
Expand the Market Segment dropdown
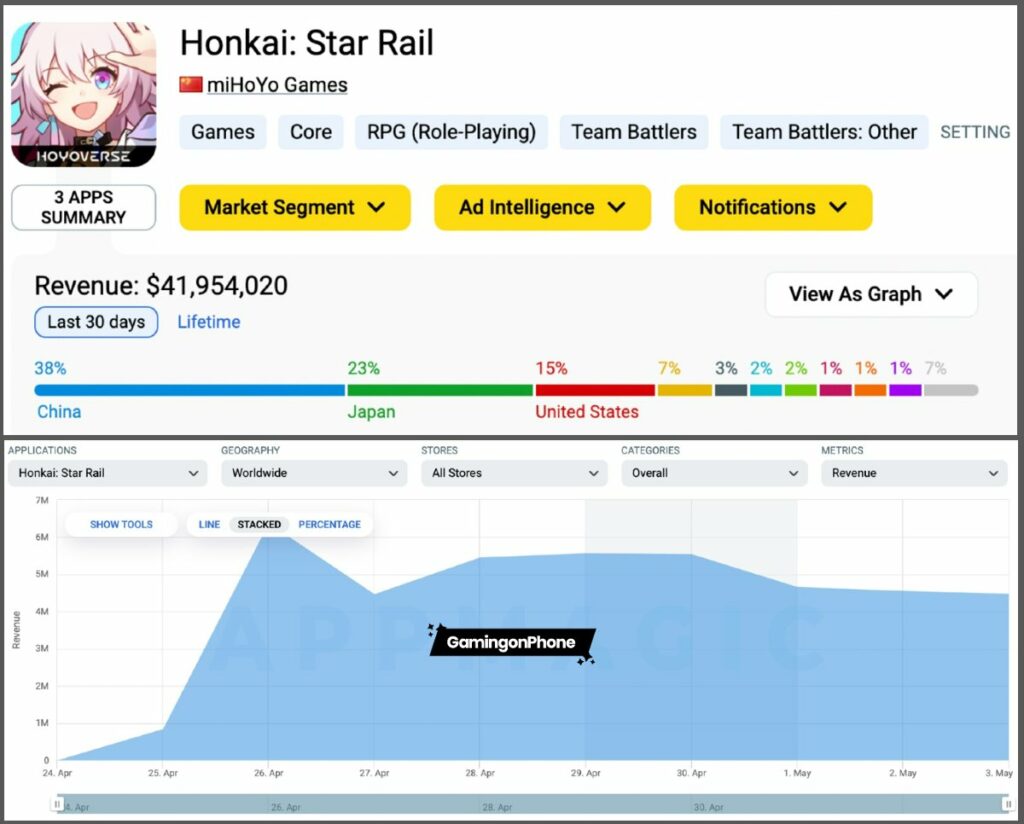(x=295, y=208)
